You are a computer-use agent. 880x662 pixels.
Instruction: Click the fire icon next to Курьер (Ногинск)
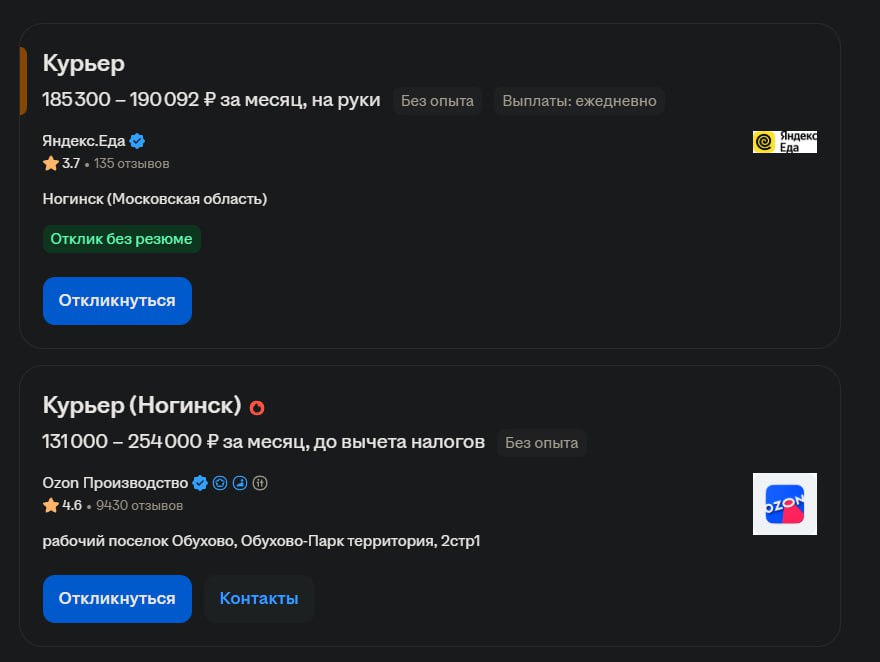click(257, 407)
